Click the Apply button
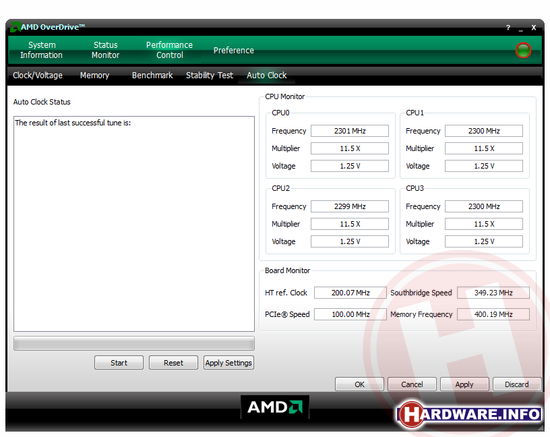Screen dimensions: 550x437 pos(464,384)
